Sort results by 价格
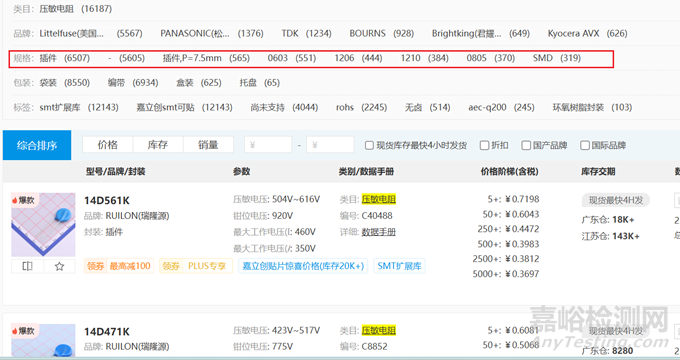Screen dimensions: 680x360 108,145
